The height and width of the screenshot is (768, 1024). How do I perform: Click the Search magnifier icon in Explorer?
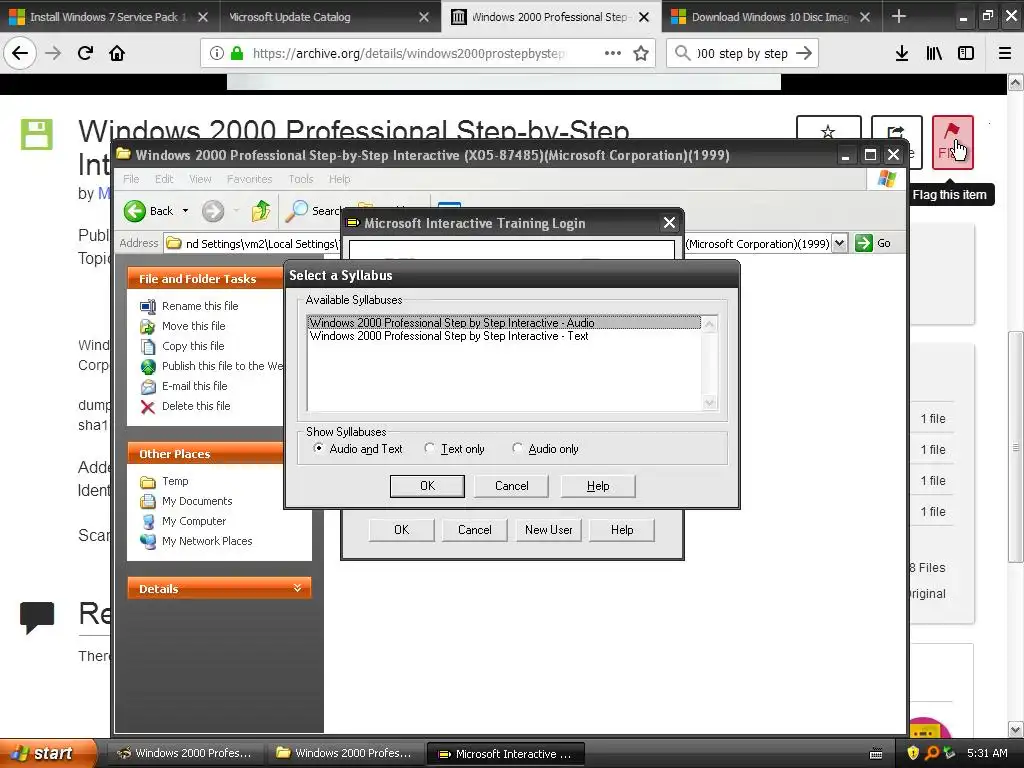(x=296, y=210)
